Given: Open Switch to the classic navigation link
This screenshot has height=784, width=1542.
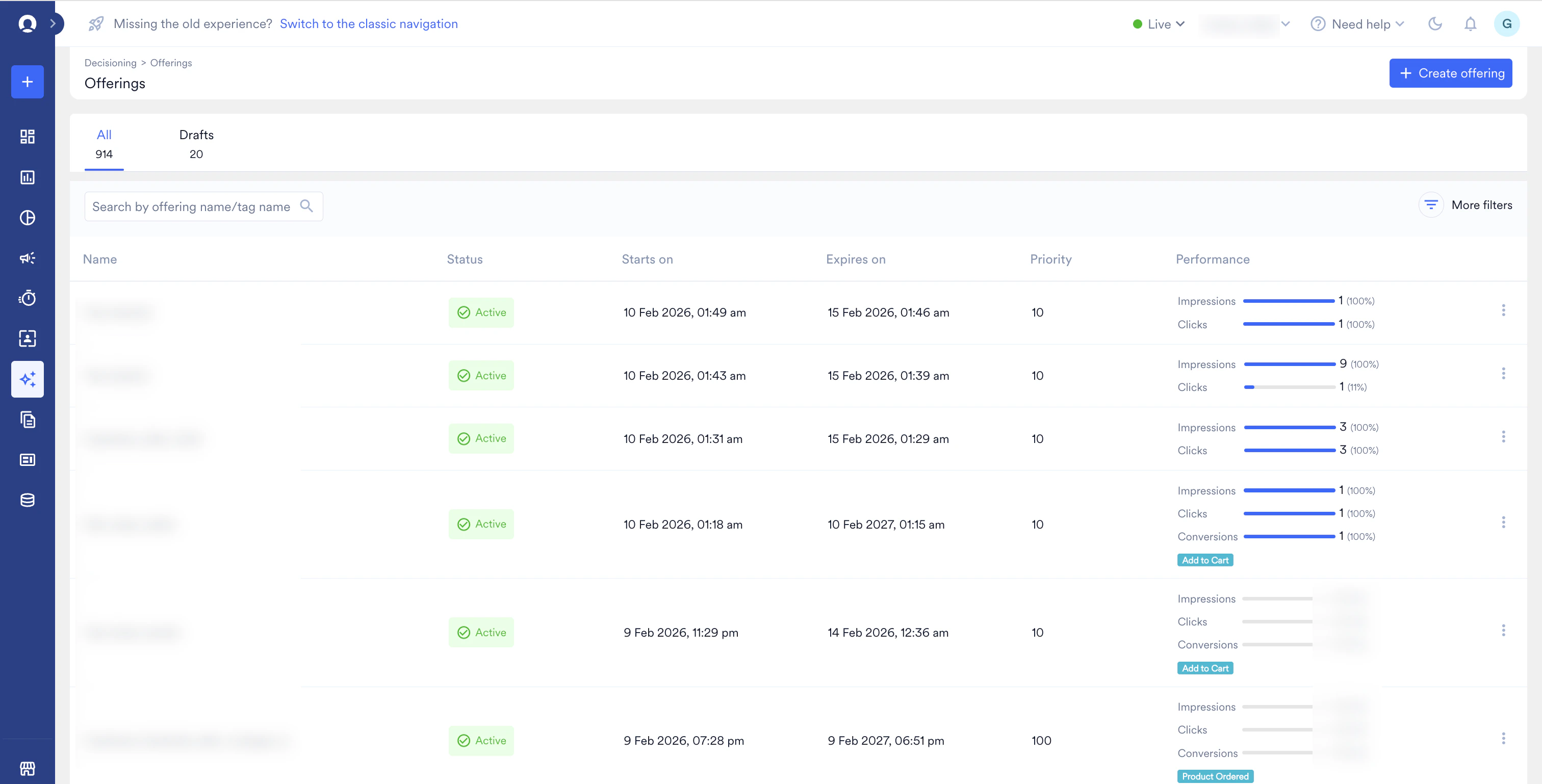Looking at the screenshot, I should tap(369, 24).
